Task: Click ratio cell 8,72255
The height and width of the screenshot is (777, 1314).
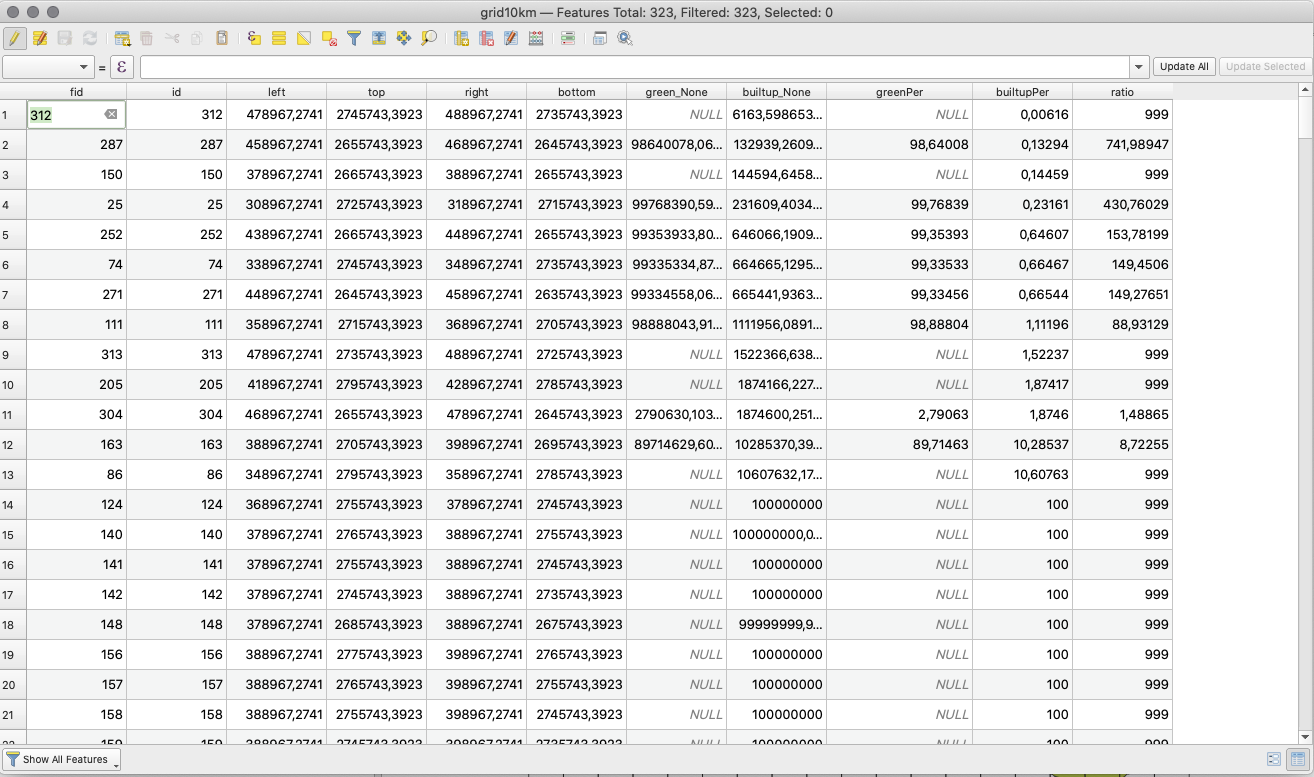Action: [x=1122, y=445]
